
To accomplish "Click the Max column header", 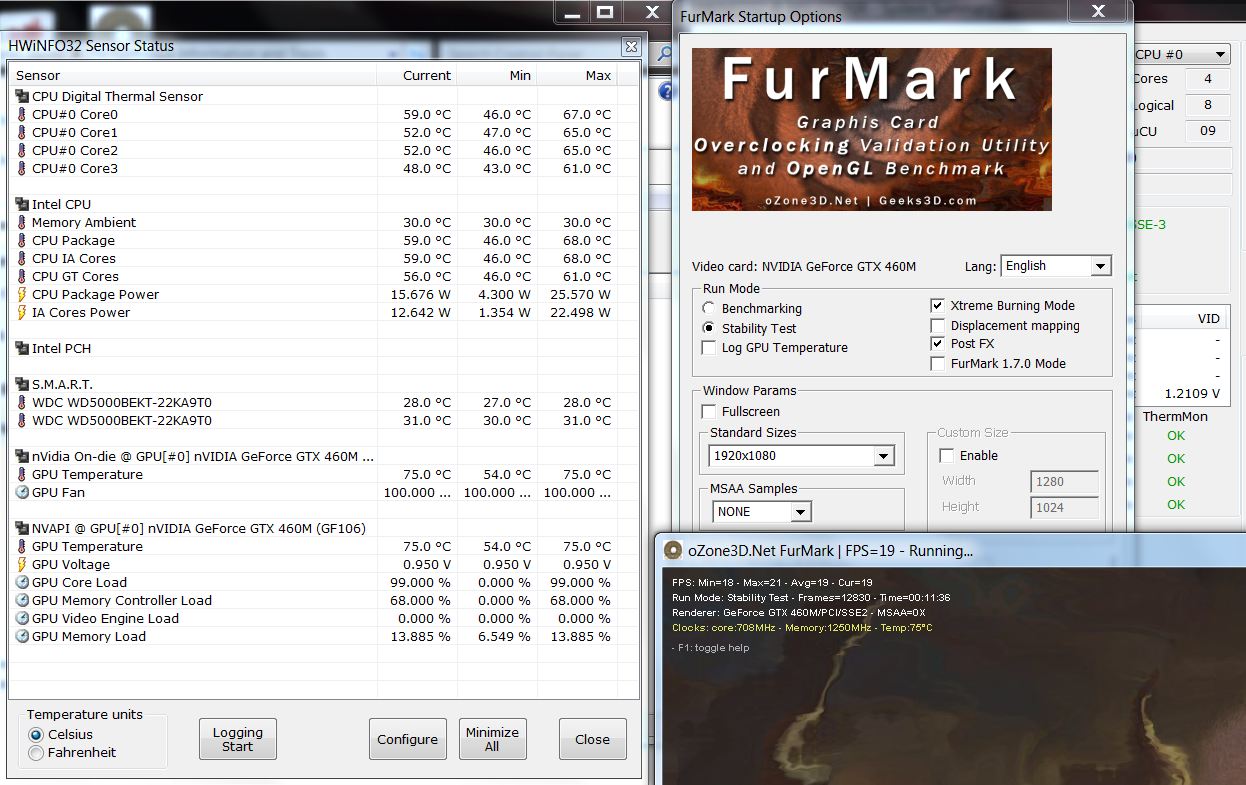I will 577,75.
